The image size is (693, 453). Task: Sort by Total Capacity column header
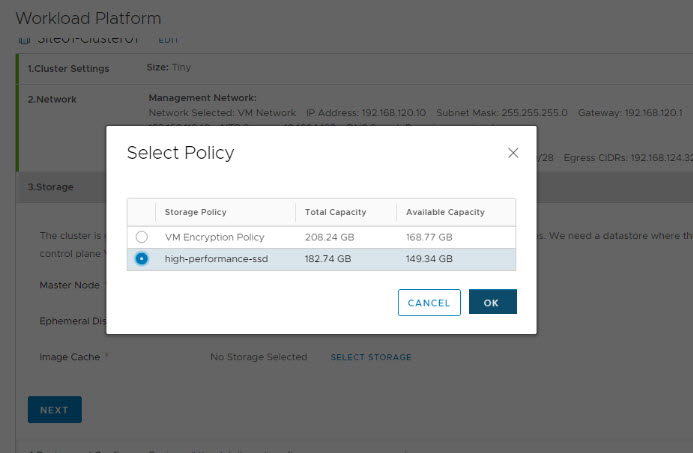[336, 212]
